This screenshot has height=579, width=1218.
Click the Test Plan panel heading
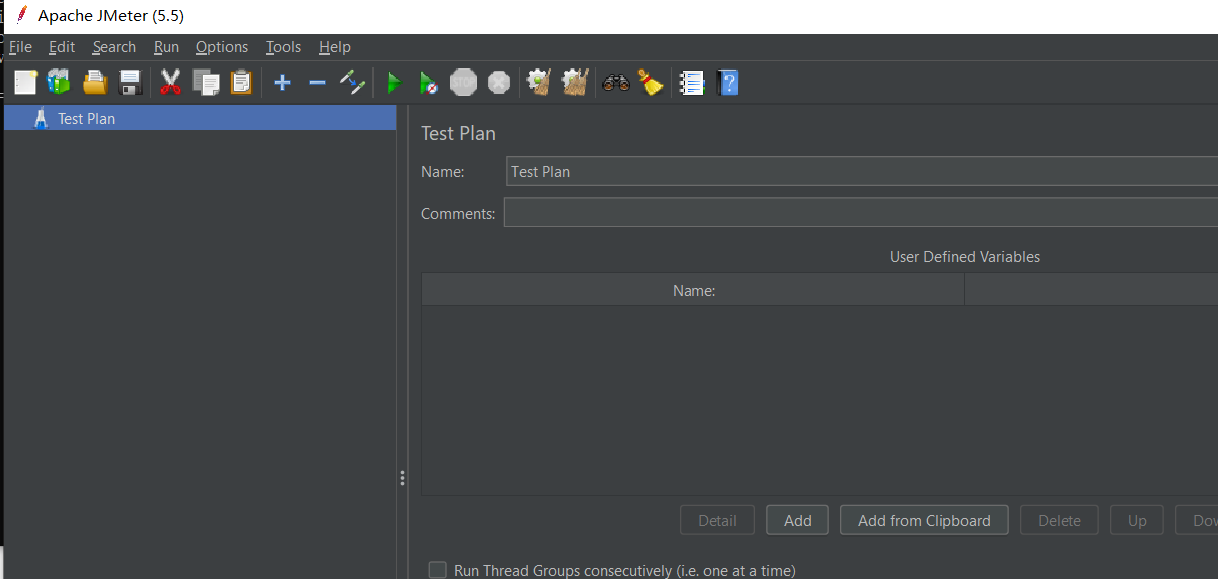click(x=458, y=133)
